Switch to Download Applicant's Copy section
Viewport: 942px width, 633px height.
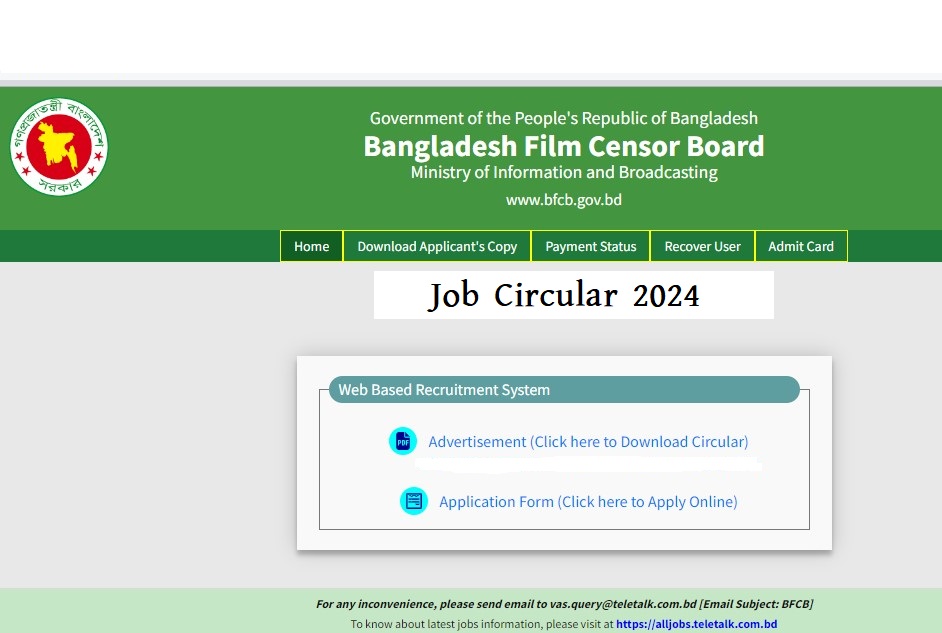coord(437,246)
